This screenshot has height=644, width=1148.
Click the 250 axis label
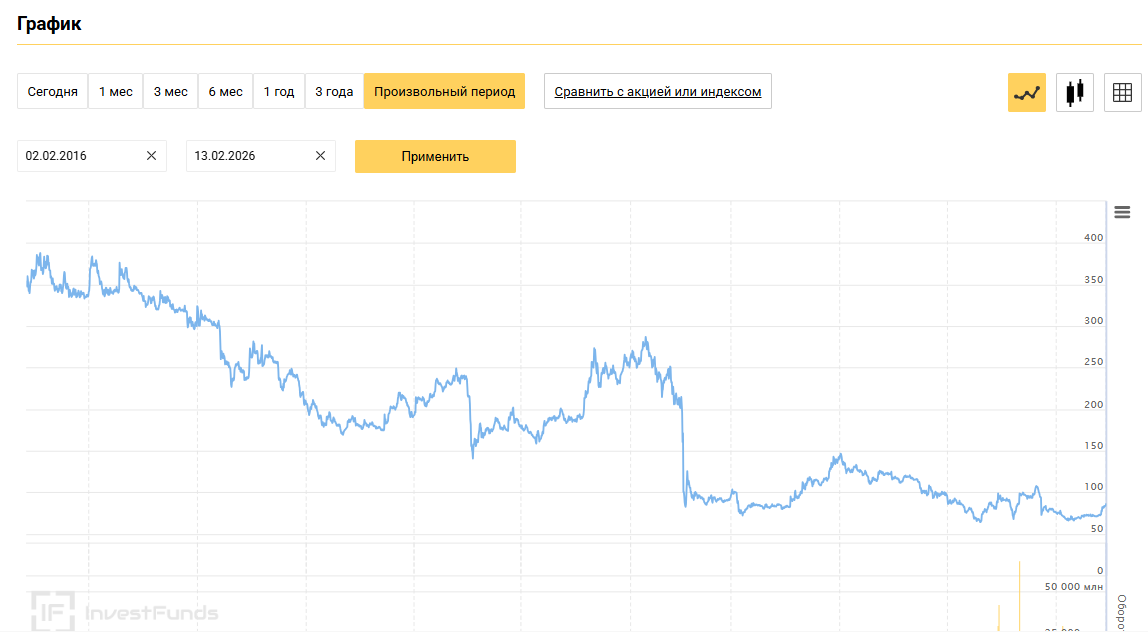(1093, 362)
